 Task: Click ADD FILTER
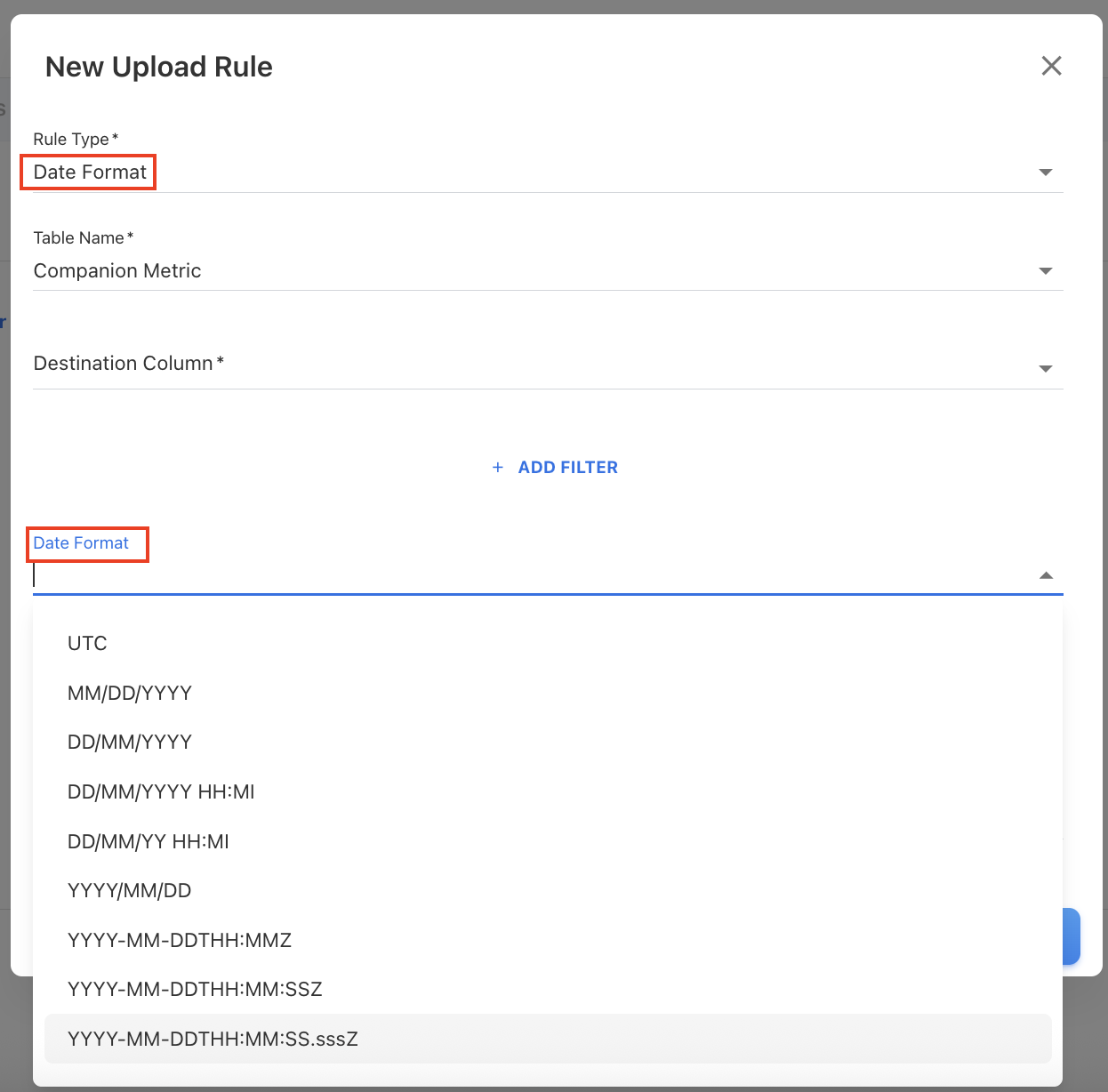tap(568, 467)
